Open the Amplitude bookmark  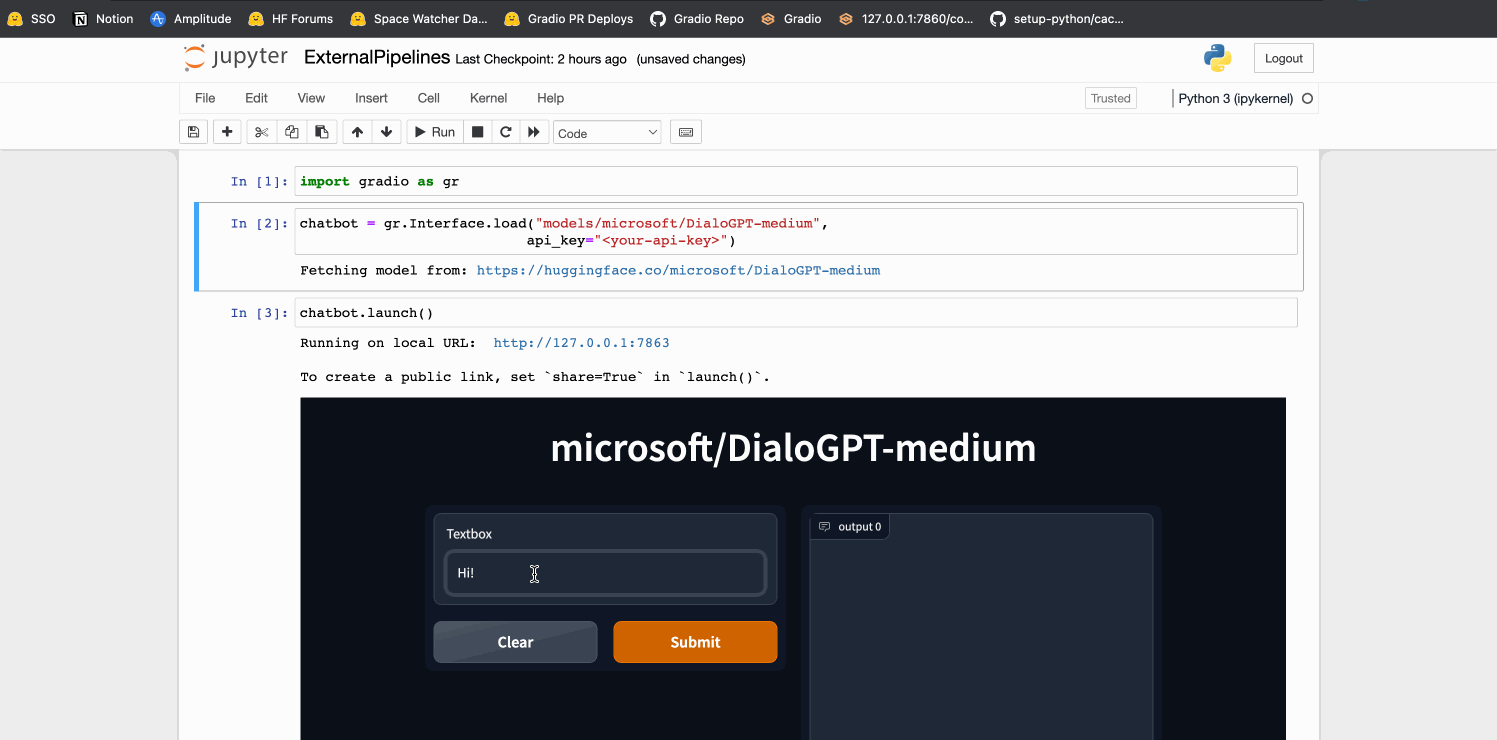coord(191,18)
